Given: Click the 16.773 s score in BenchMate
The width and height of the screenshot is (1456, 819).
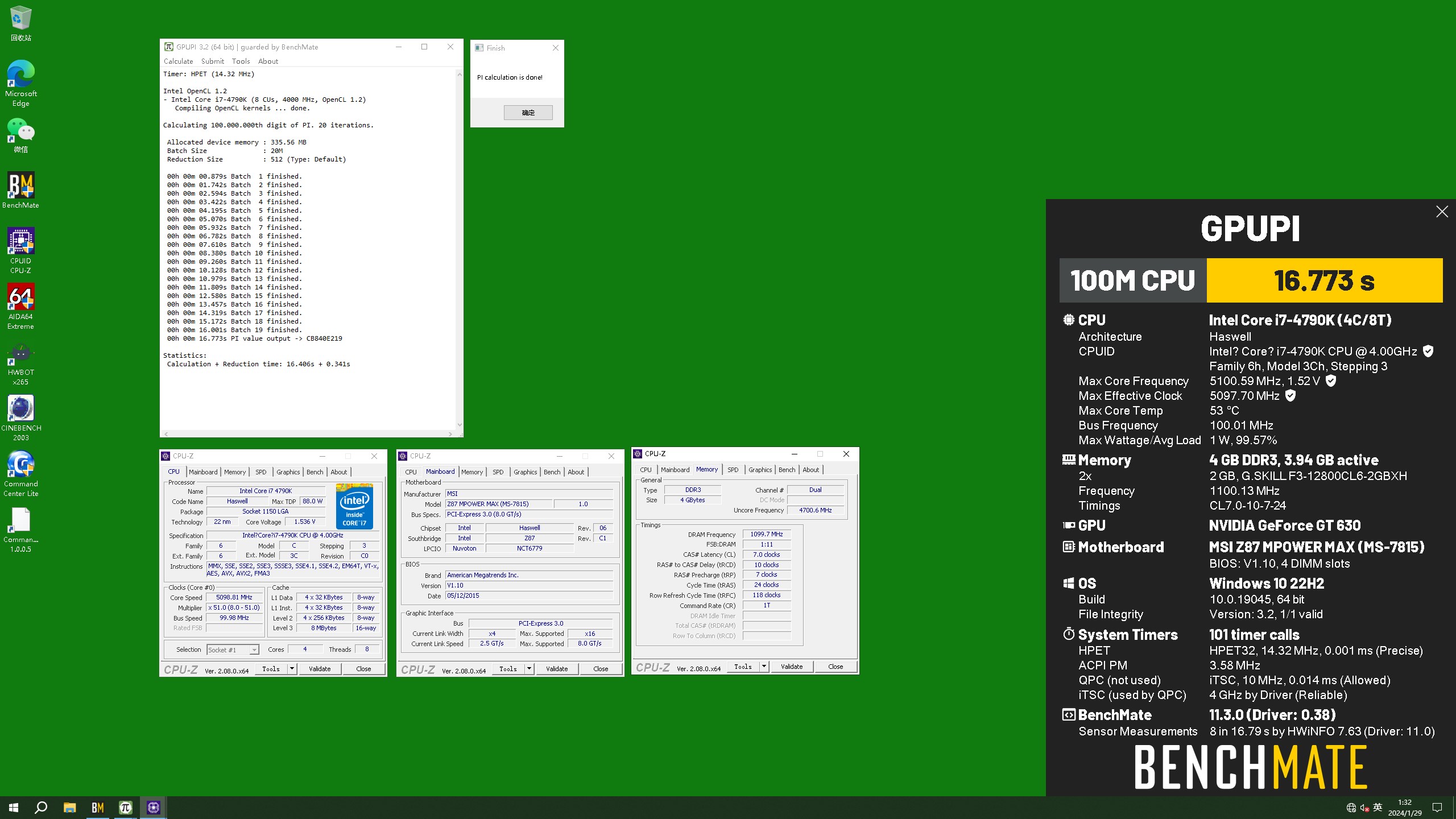Looking at the screenshot, I should (x=1324, y=280).
